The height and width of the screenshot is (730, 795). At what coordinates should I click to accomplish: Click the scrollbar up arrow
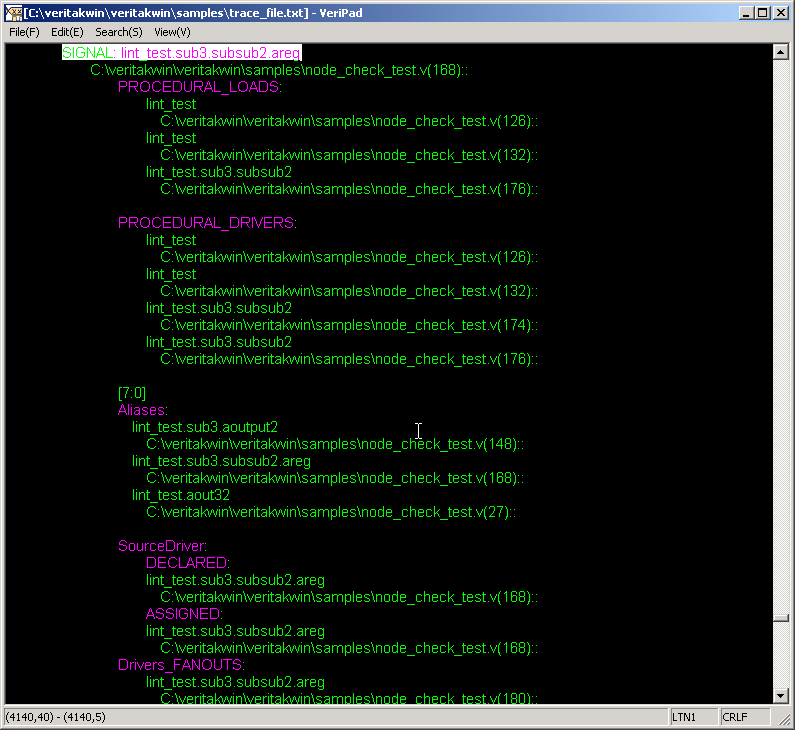(781, 52)
